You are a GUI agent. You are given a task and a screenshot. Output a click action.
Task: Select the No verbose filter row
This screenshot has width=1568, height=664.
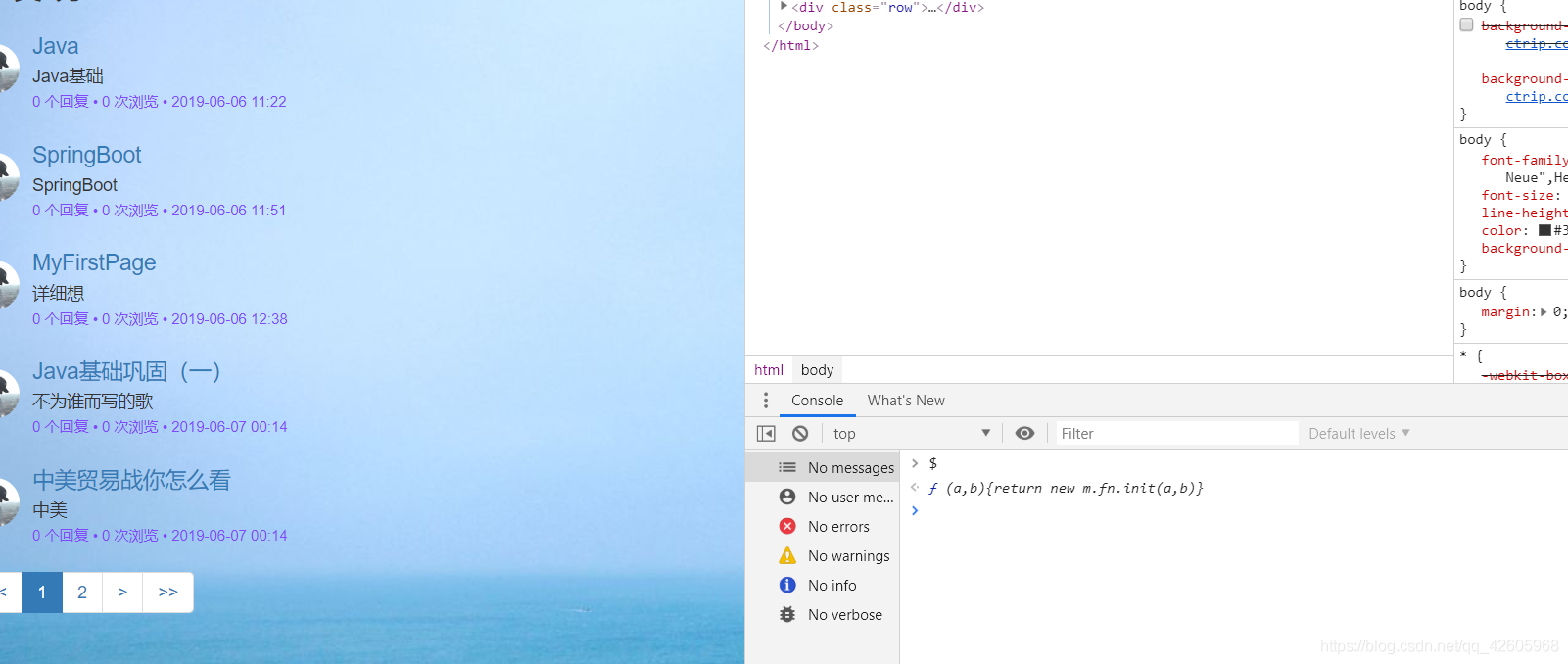click(x=823, y=615)
